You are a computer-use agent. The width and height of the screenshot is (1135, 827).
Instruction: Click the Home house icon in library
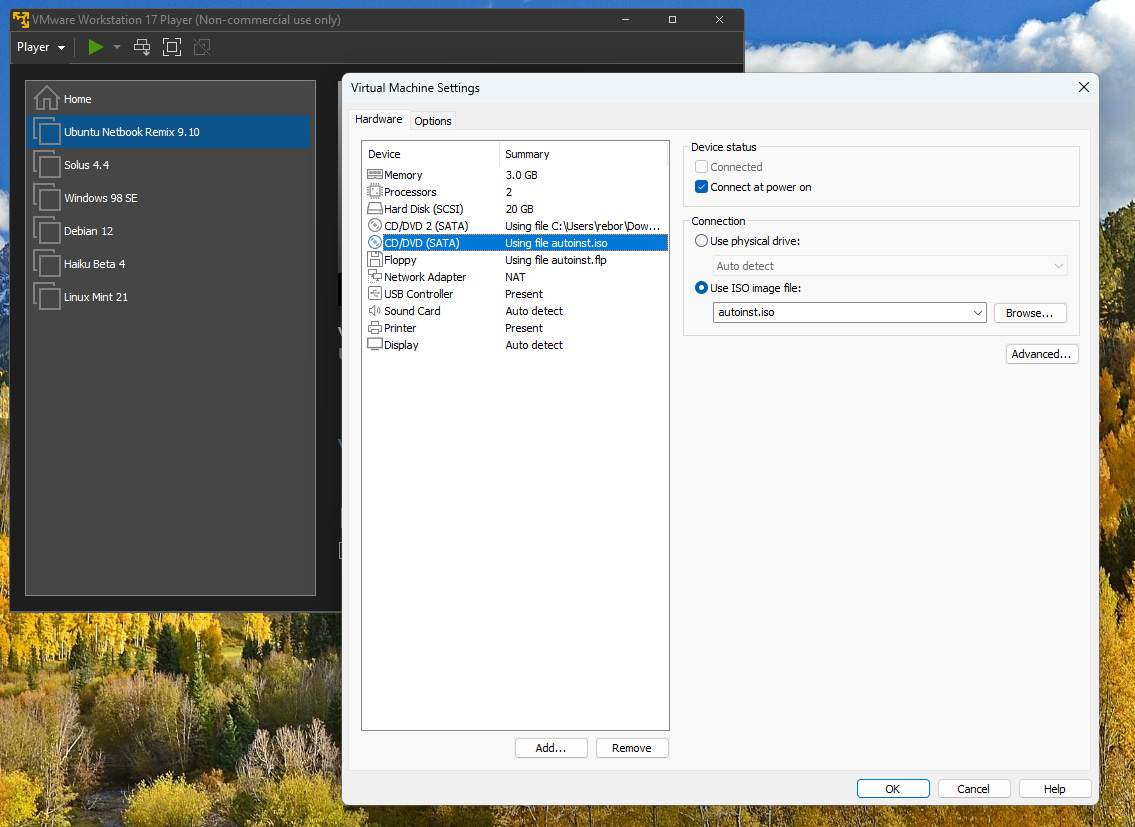click(46, 98)
